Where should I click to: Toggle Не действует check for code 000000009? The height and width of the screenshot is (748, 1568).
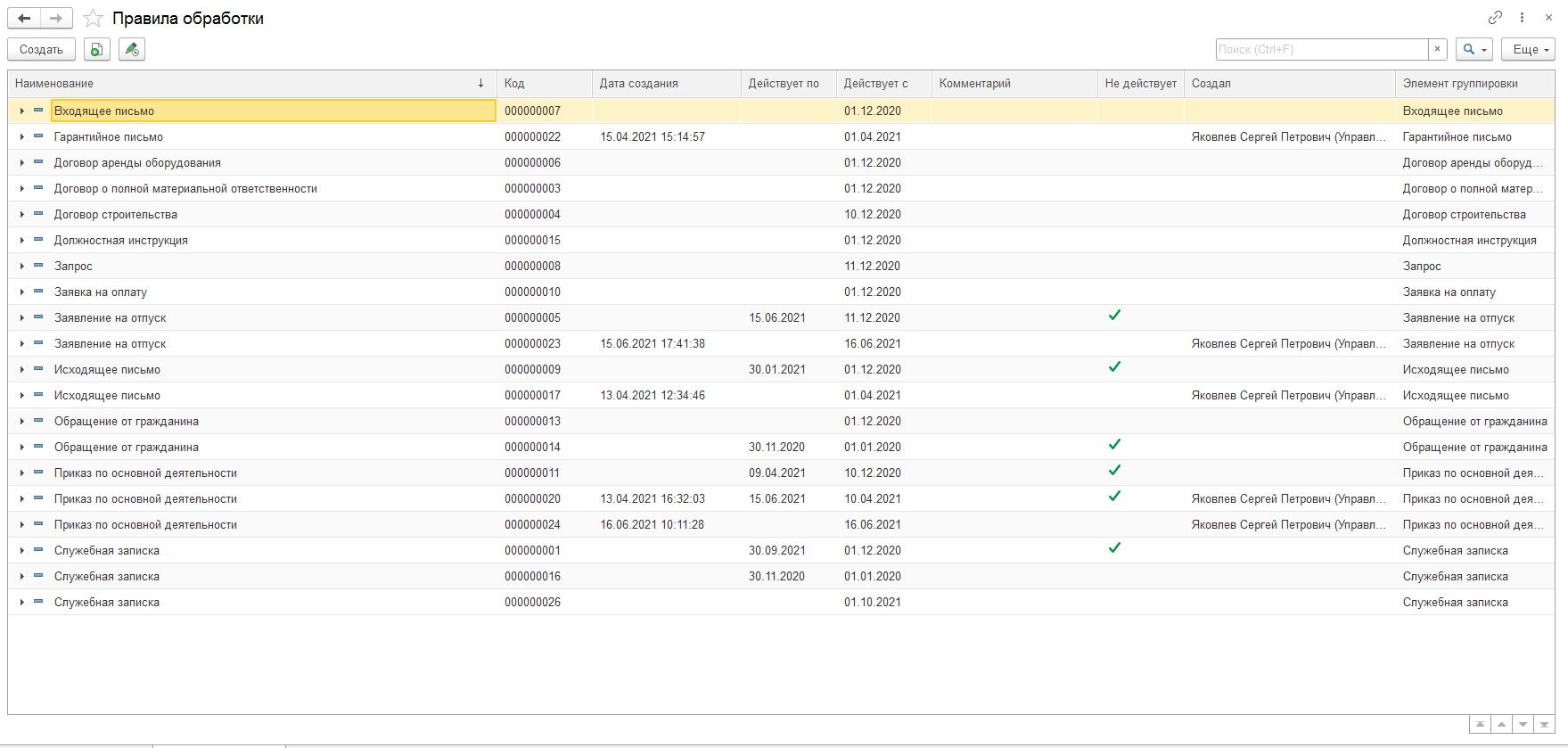[x=1114, y=367]
